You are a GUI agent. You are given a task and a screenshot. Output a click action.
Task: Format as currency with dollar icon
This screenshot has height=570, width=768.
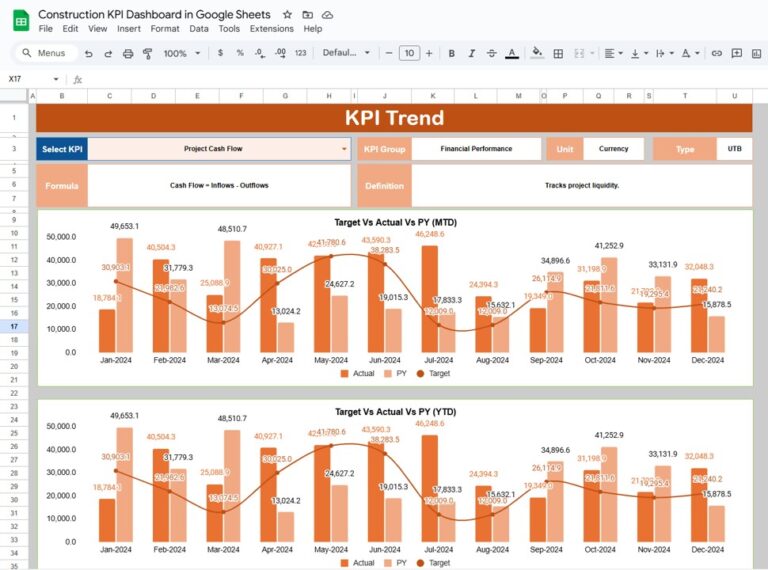pyautogui.click(x=220, y=53)
